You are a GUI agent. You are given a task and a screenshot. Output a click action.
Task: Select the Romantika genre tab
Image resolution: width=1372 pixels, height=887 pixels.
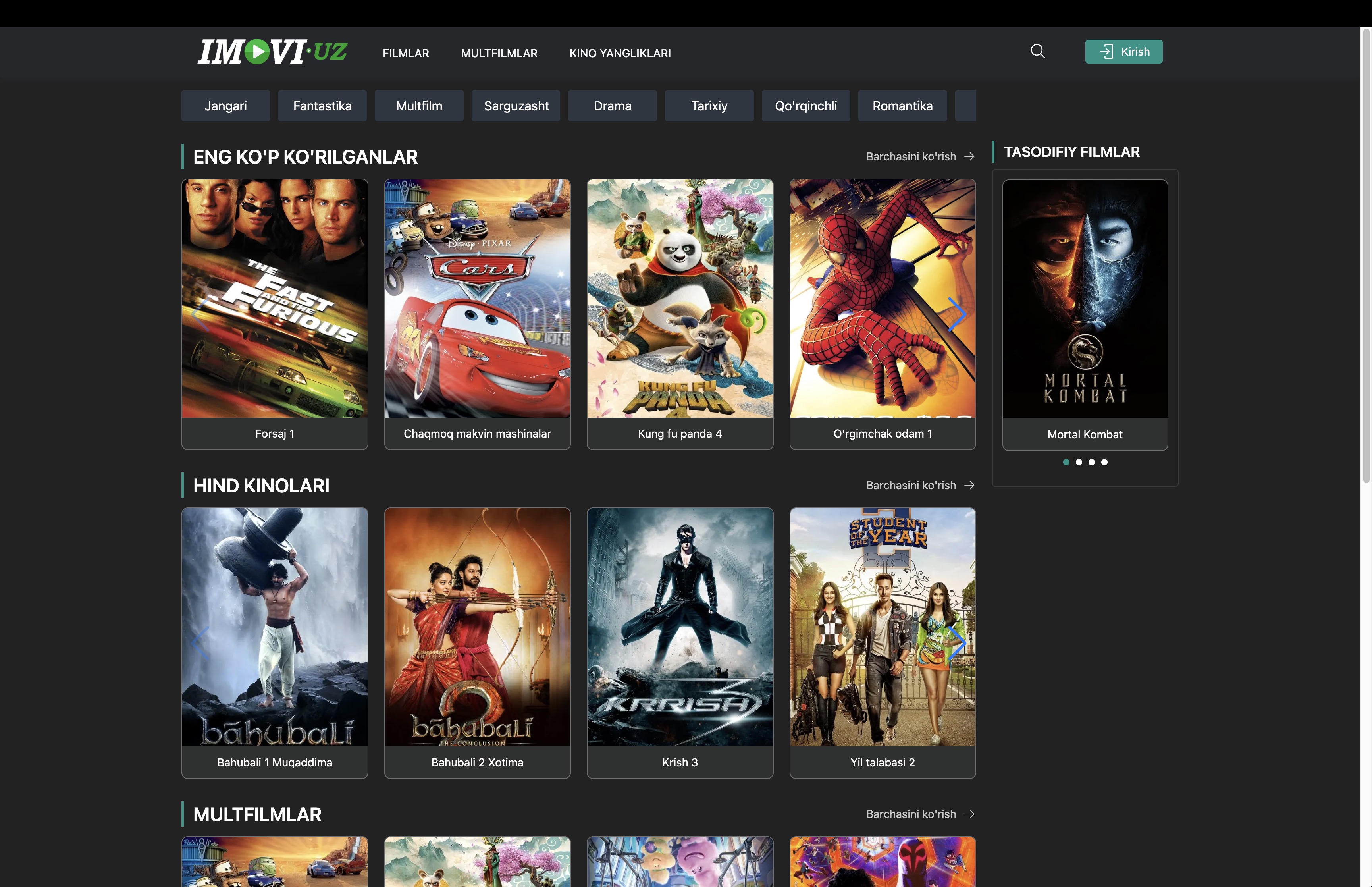coord(903,105)
